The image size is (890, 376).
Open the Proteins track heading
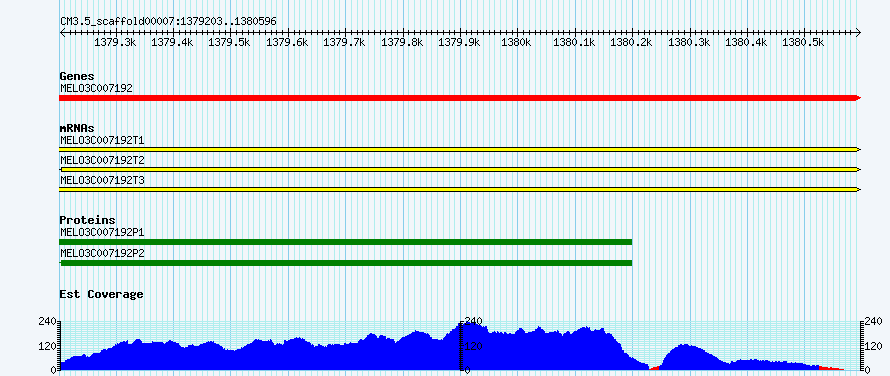click(x=87, y=220)
